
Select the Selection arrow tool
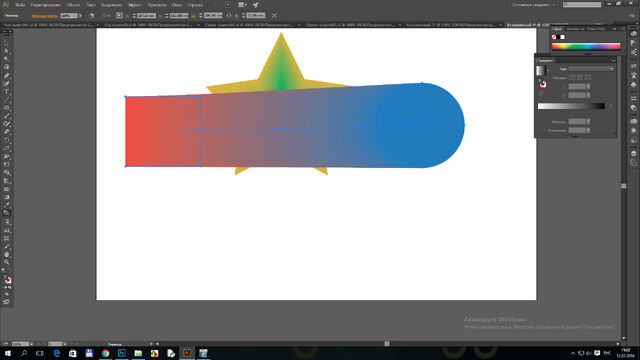[7, 43]
